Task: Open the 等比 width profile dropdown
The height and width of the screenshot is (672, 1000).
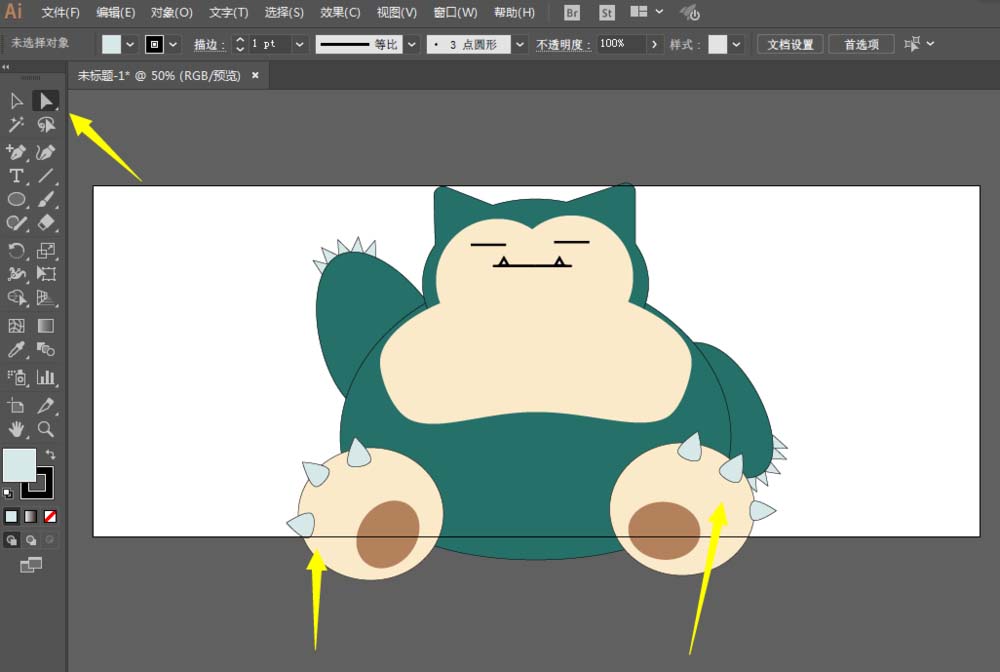Action: click(412, 44)
